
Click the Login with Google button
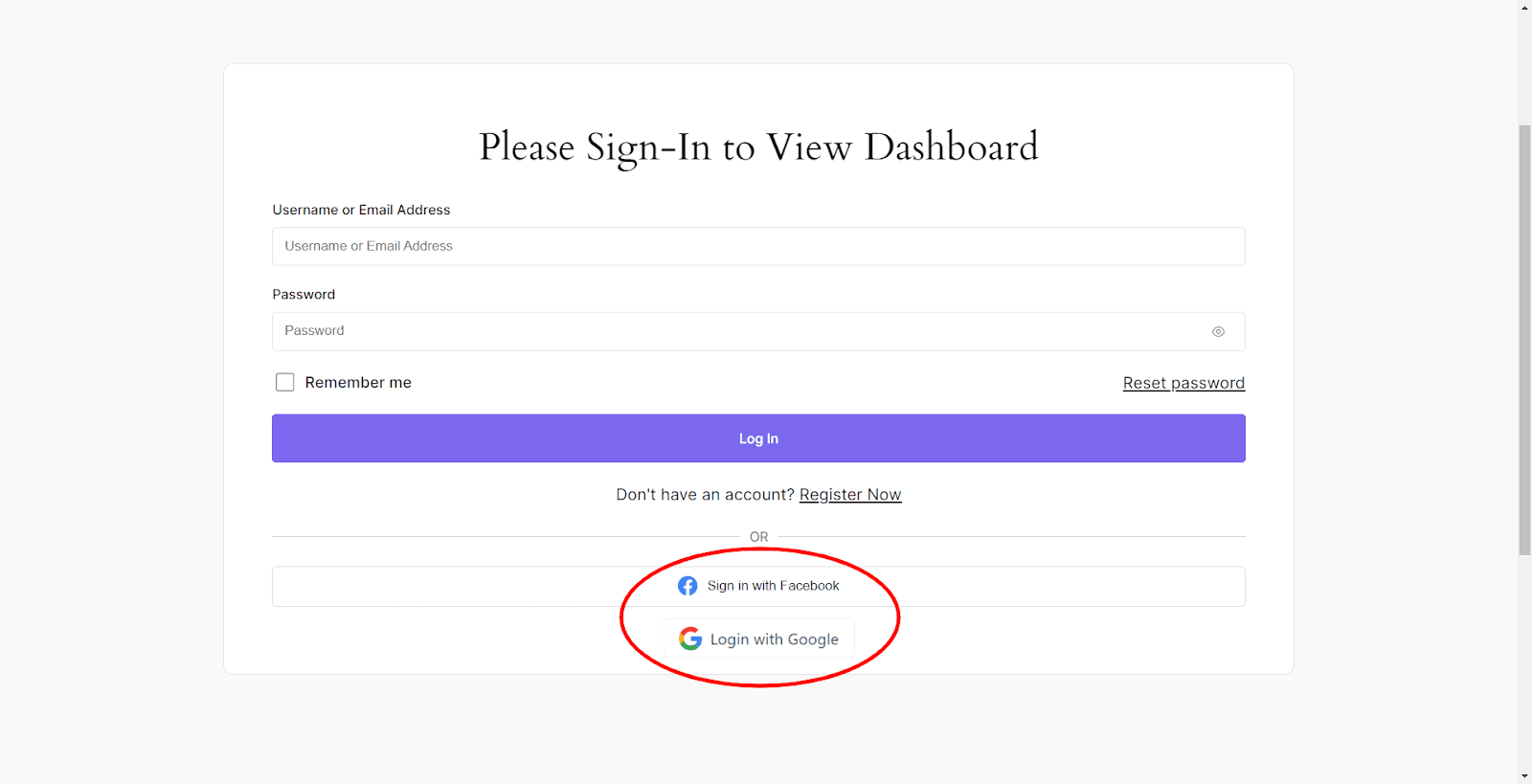(758, 638)
